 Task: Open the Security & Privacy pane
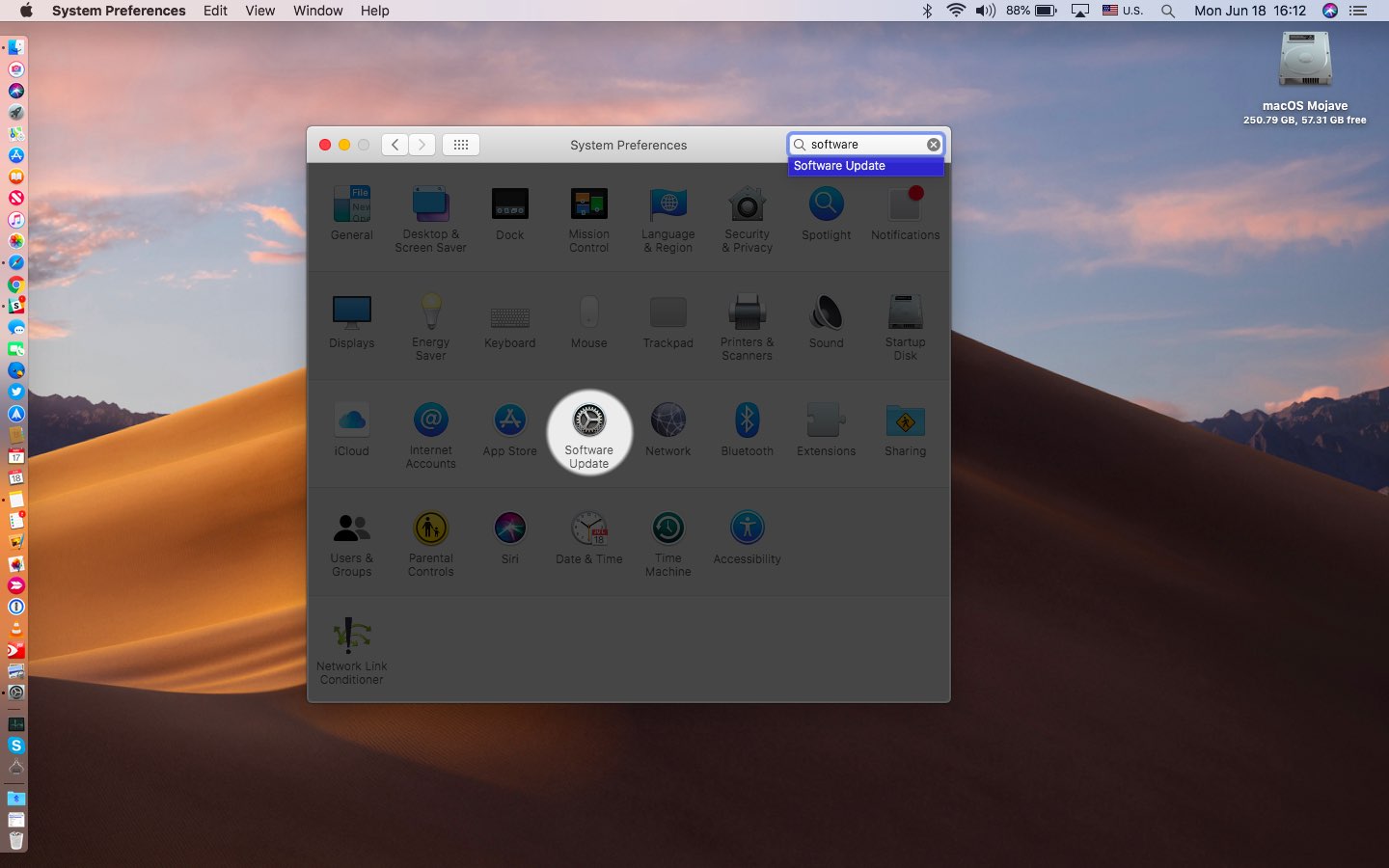[747, 205]
